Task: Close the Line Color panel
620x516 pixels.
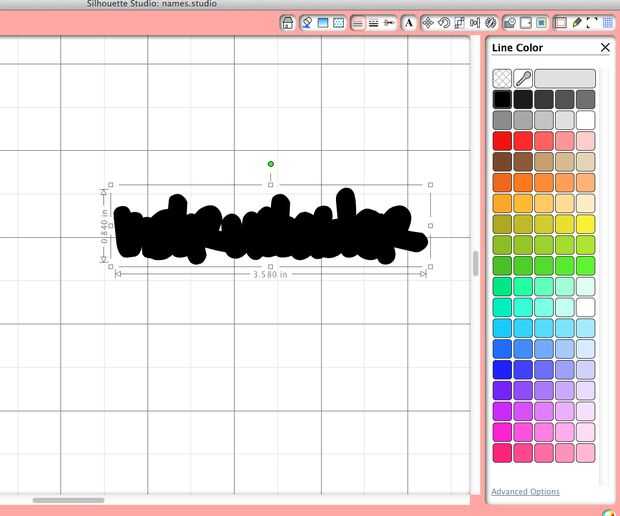Action: [605, 47]
